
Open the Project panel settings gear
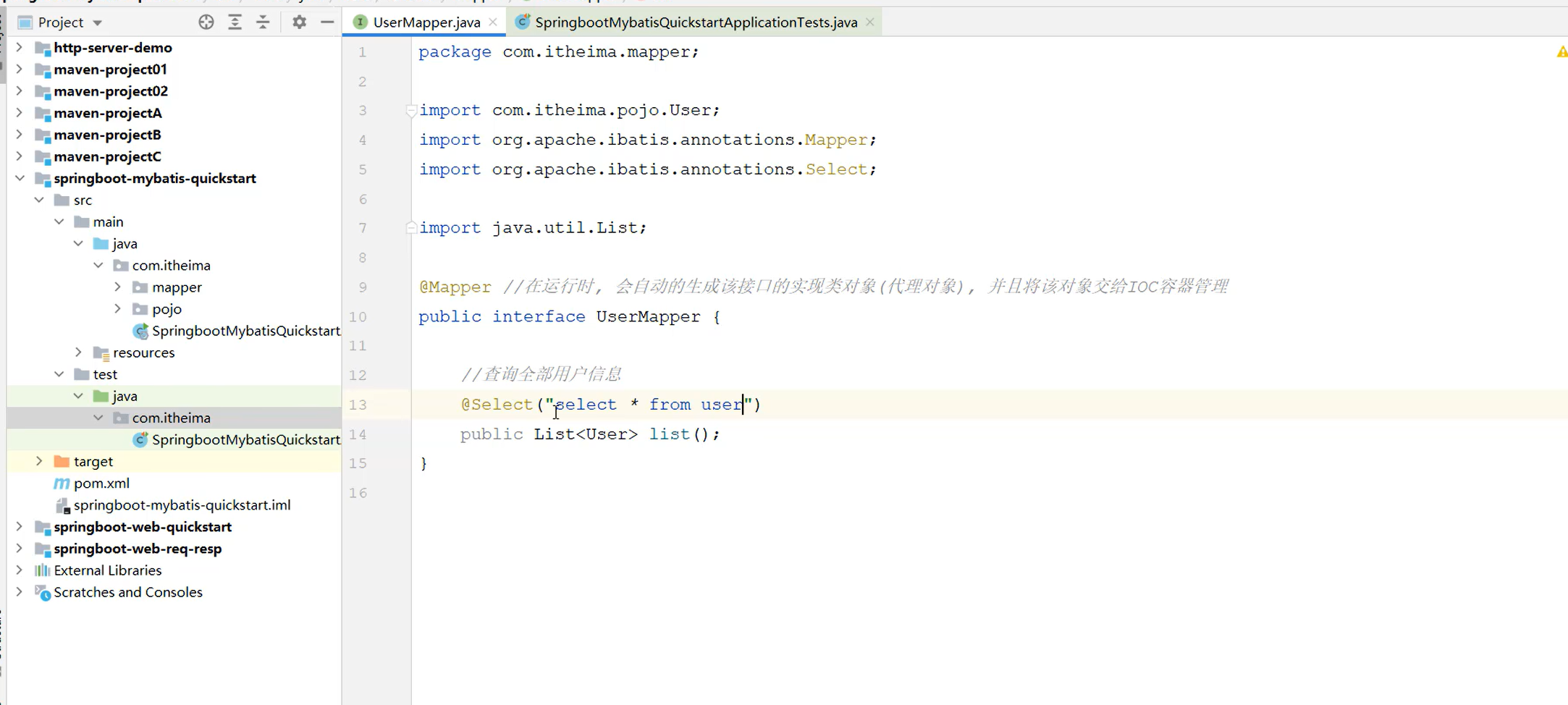click(x=298, y=22)
